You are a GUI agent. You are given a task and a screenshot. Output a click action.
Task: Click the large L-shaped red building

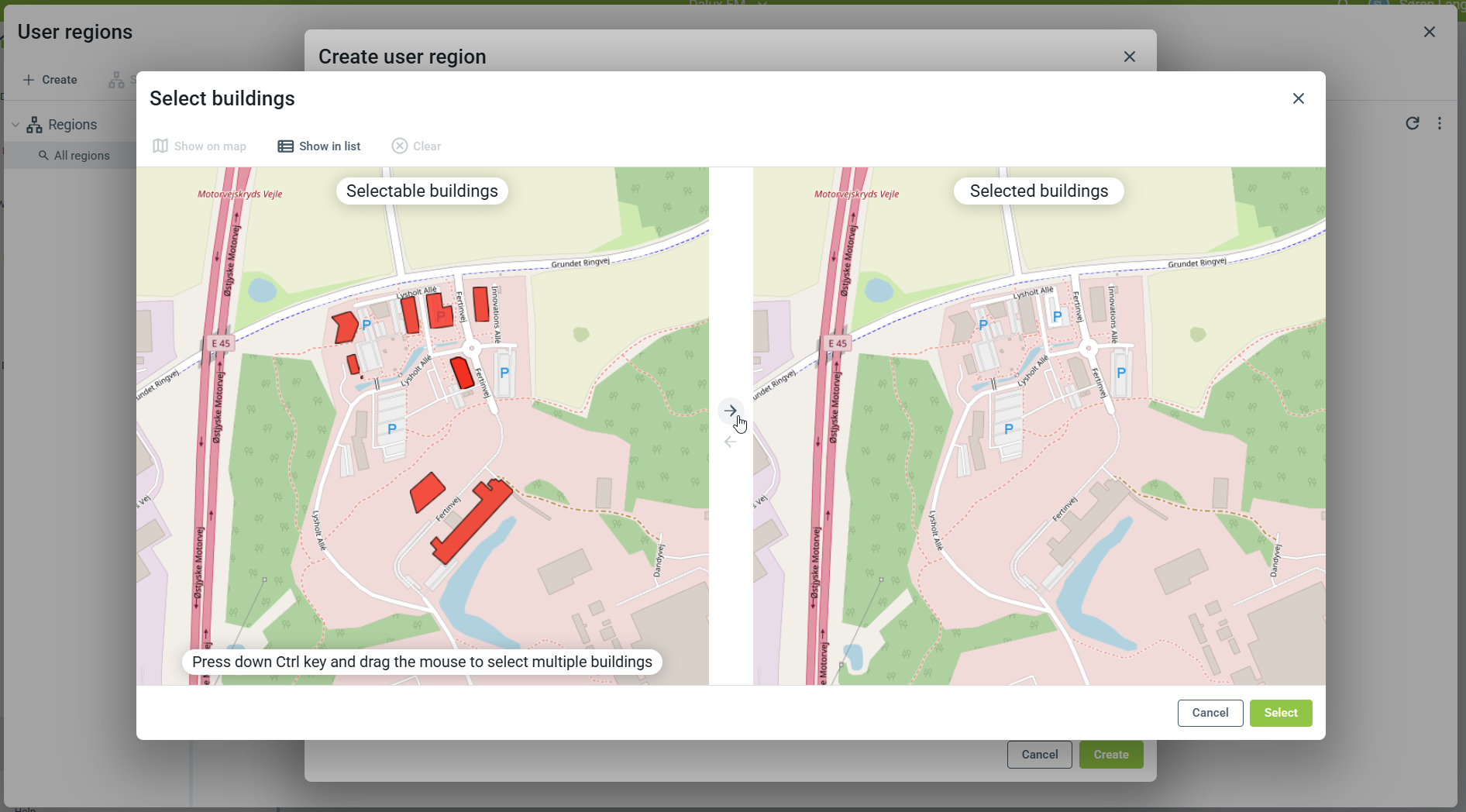click(x=470, y=522)
